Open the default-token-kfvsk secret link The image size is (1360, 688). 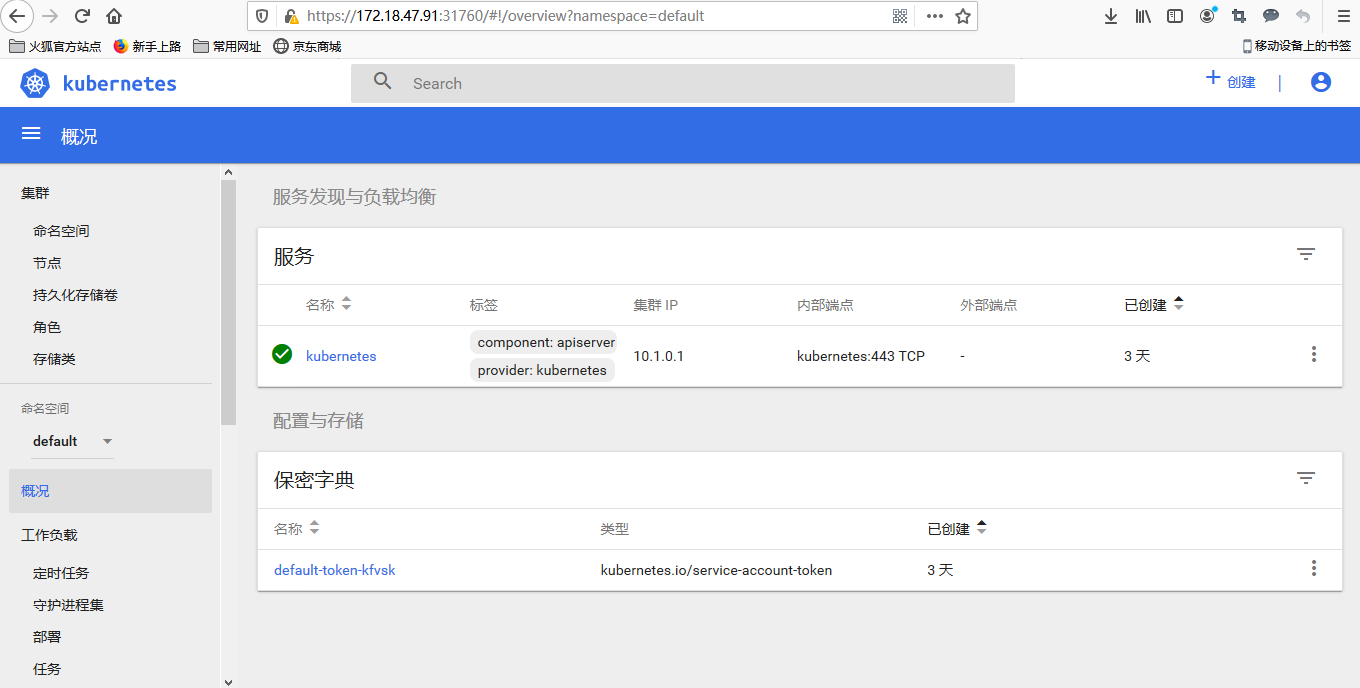(x=335, y=570)
